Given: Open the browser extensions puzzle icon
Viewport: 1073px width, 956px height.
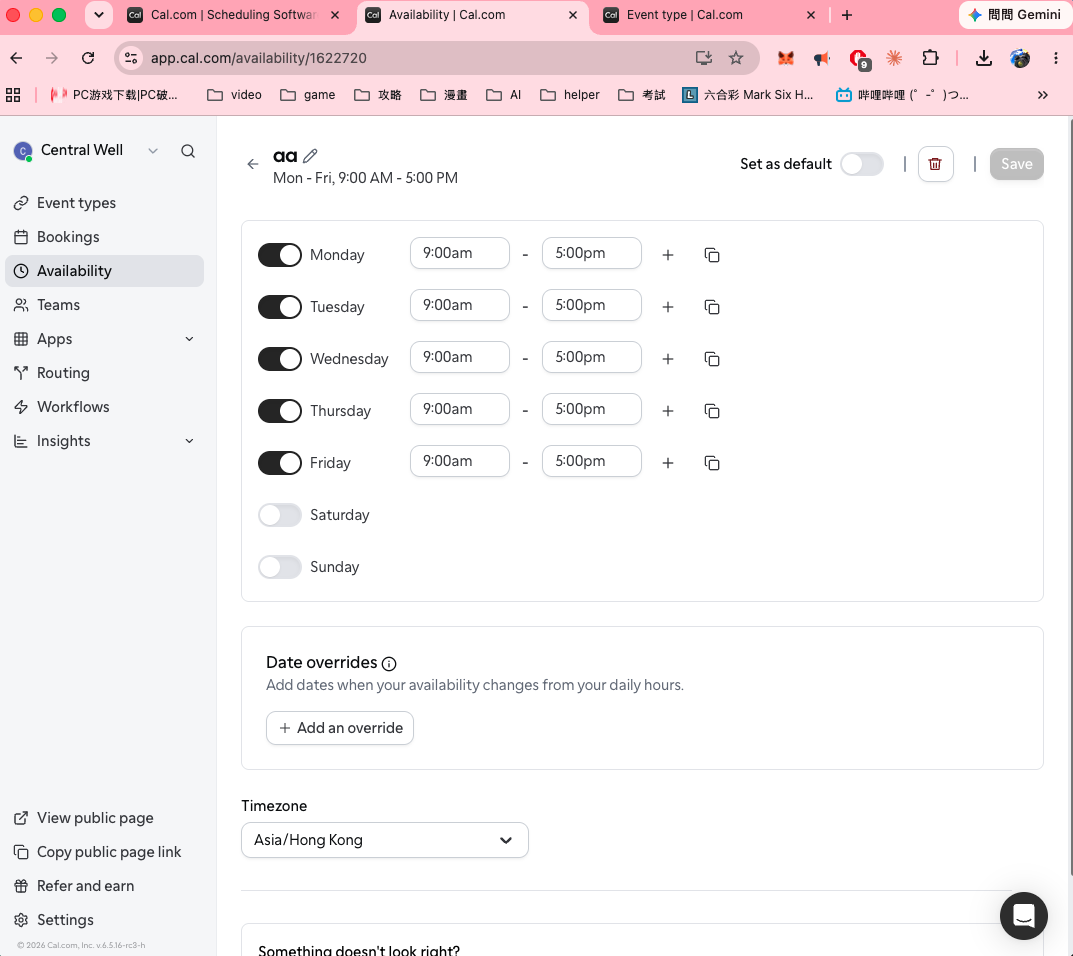Looking at the screenshot, I should [x=930, y=58].
